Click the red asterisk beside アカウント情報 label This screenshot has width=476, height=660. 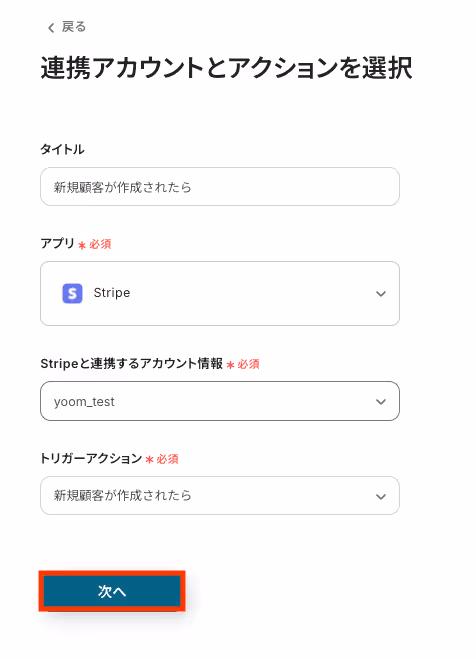[x=230, y=365]
